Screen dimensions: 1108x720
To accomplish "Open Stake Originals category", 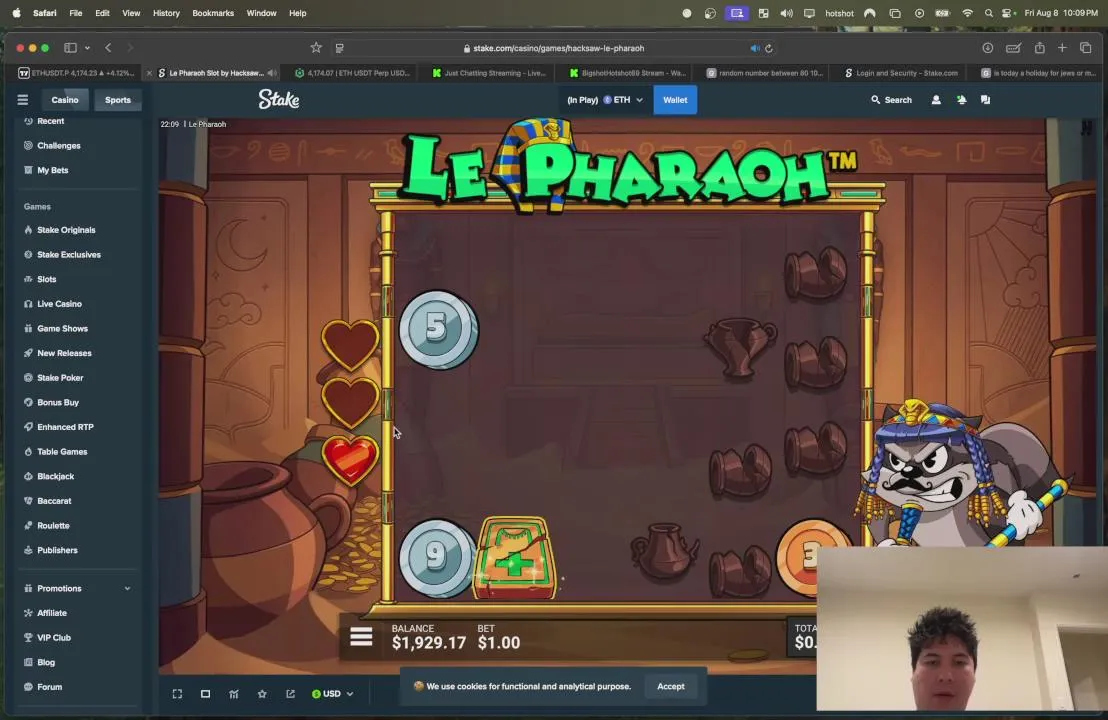I will pyautogui.click(x=66, y=230).
